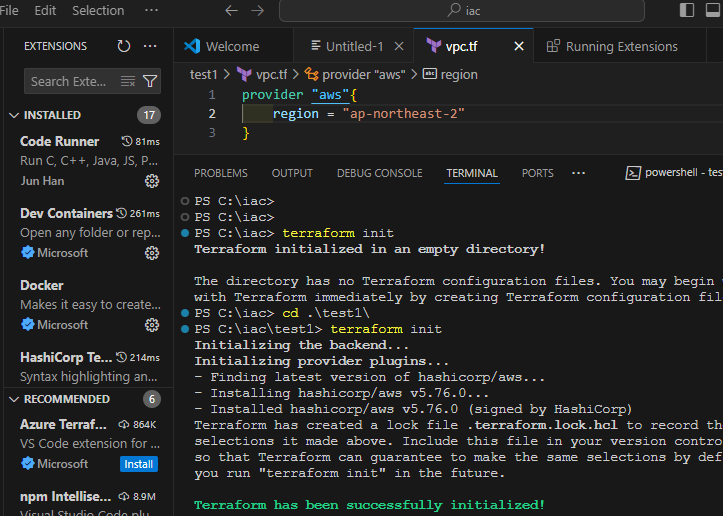This screenshot has width=723, height=516.
Task: Click the Dev Containers activation time icon
Action: tap(121, 213)
